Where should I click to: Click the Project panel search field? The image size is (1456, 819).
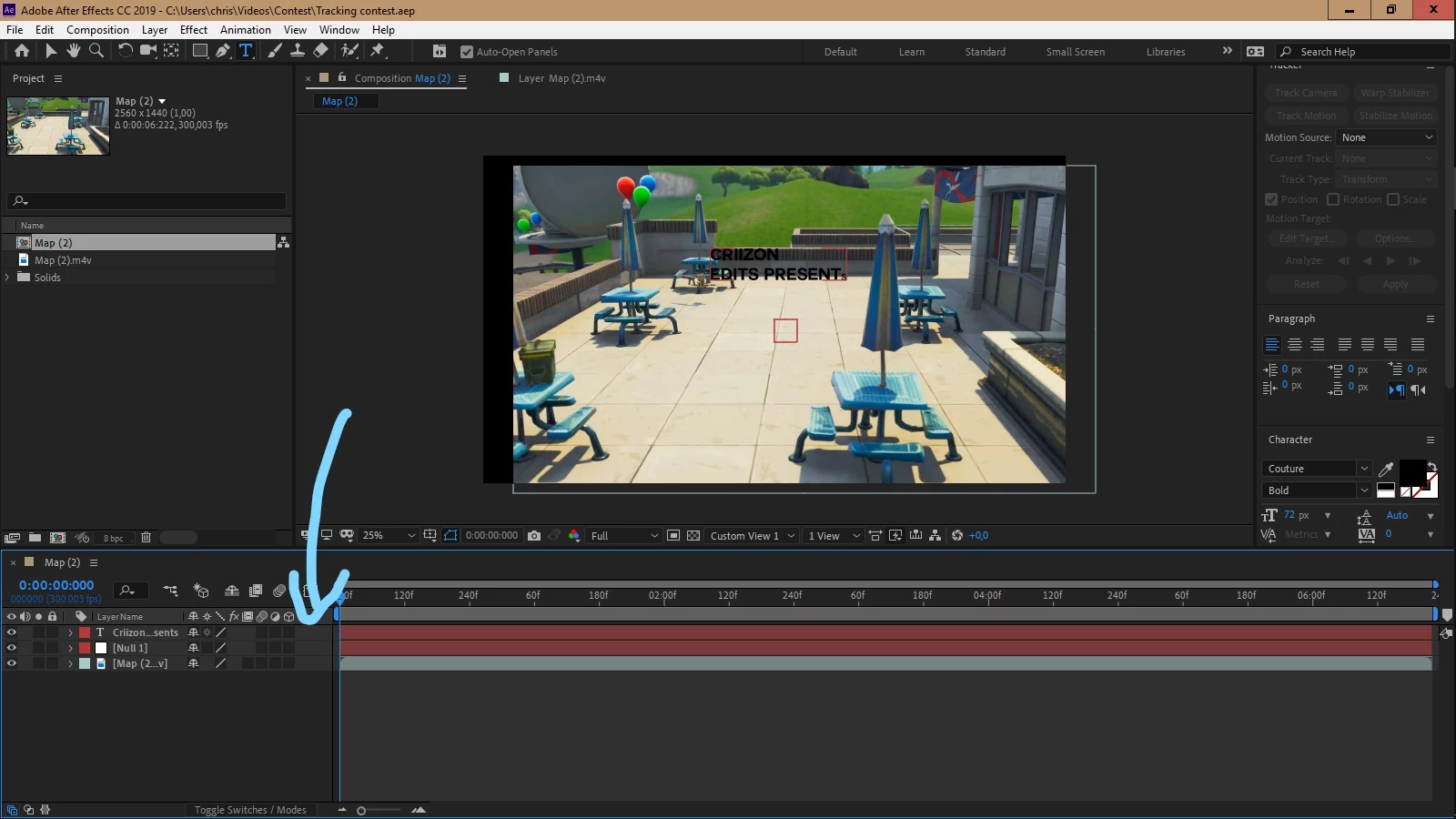point(147,201)
